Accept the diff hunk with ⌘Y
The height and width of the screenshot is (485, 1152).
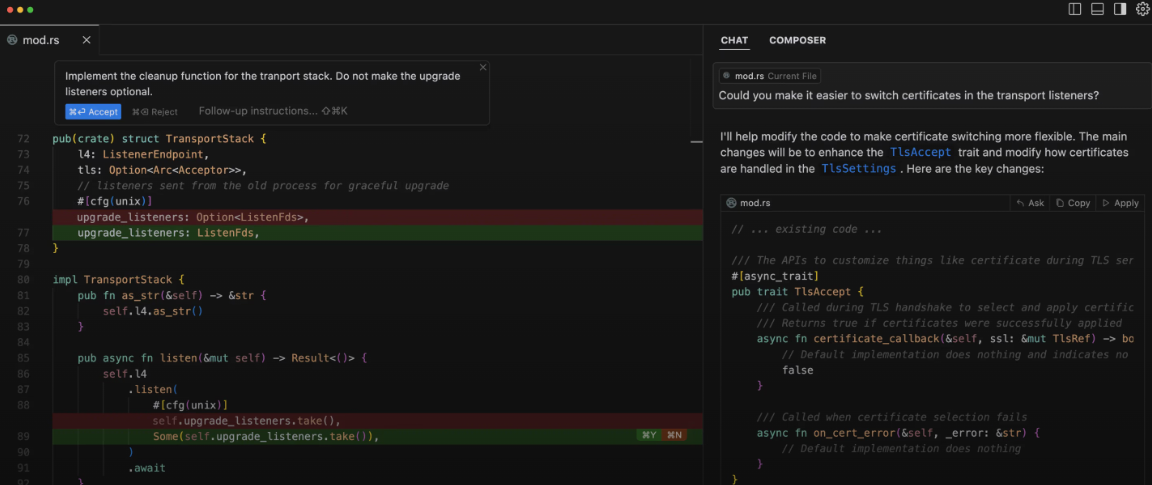(x=649, y=435)
